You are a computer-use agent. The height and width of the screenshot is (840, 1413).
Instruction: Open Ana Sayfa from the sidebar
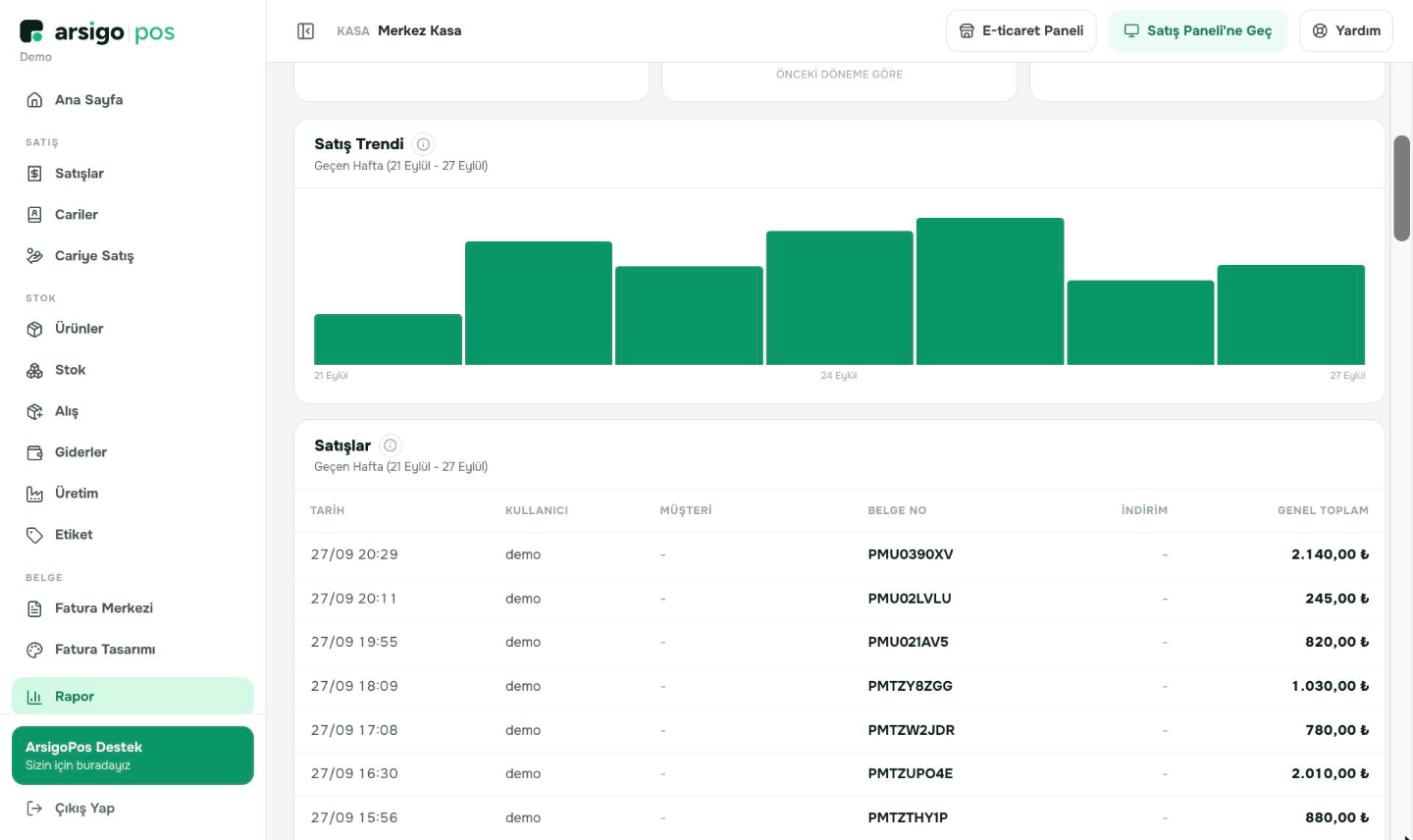(x=133, y=100)
